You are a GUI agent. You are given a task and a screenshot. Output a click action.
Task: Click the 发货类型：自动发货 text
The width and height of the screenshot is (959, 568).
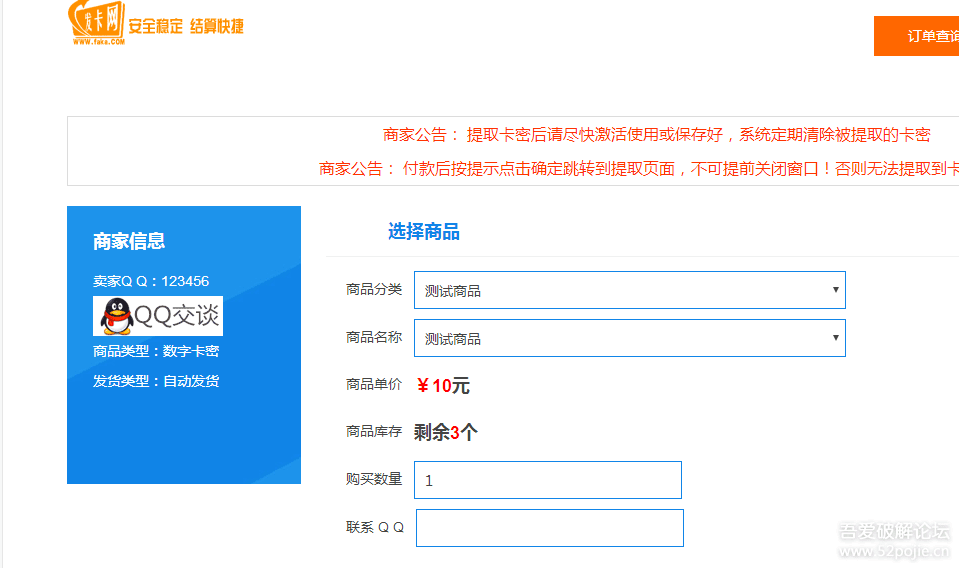pos(156,381)
